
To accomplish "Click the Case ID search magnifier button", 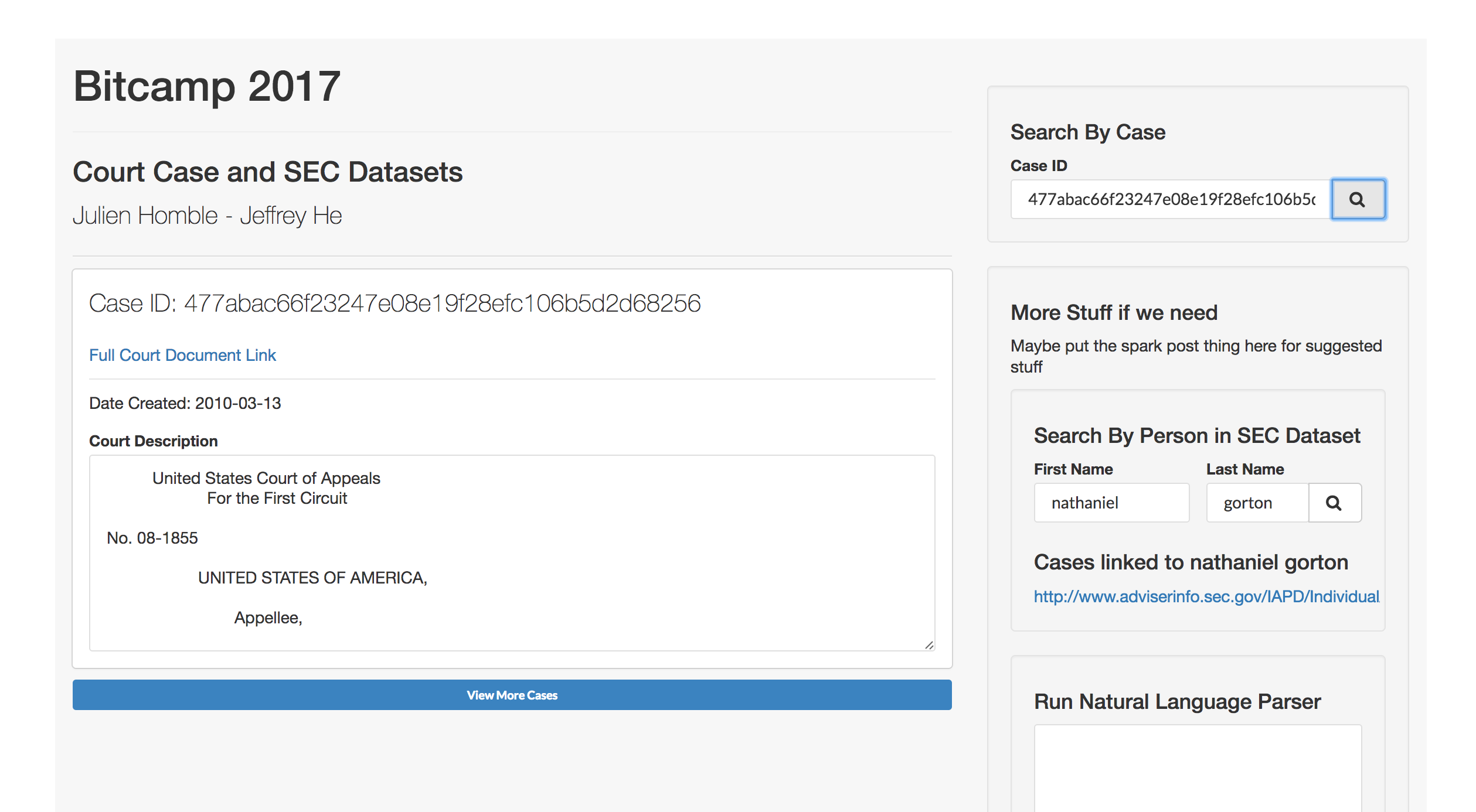I will tap(1358, 199).
